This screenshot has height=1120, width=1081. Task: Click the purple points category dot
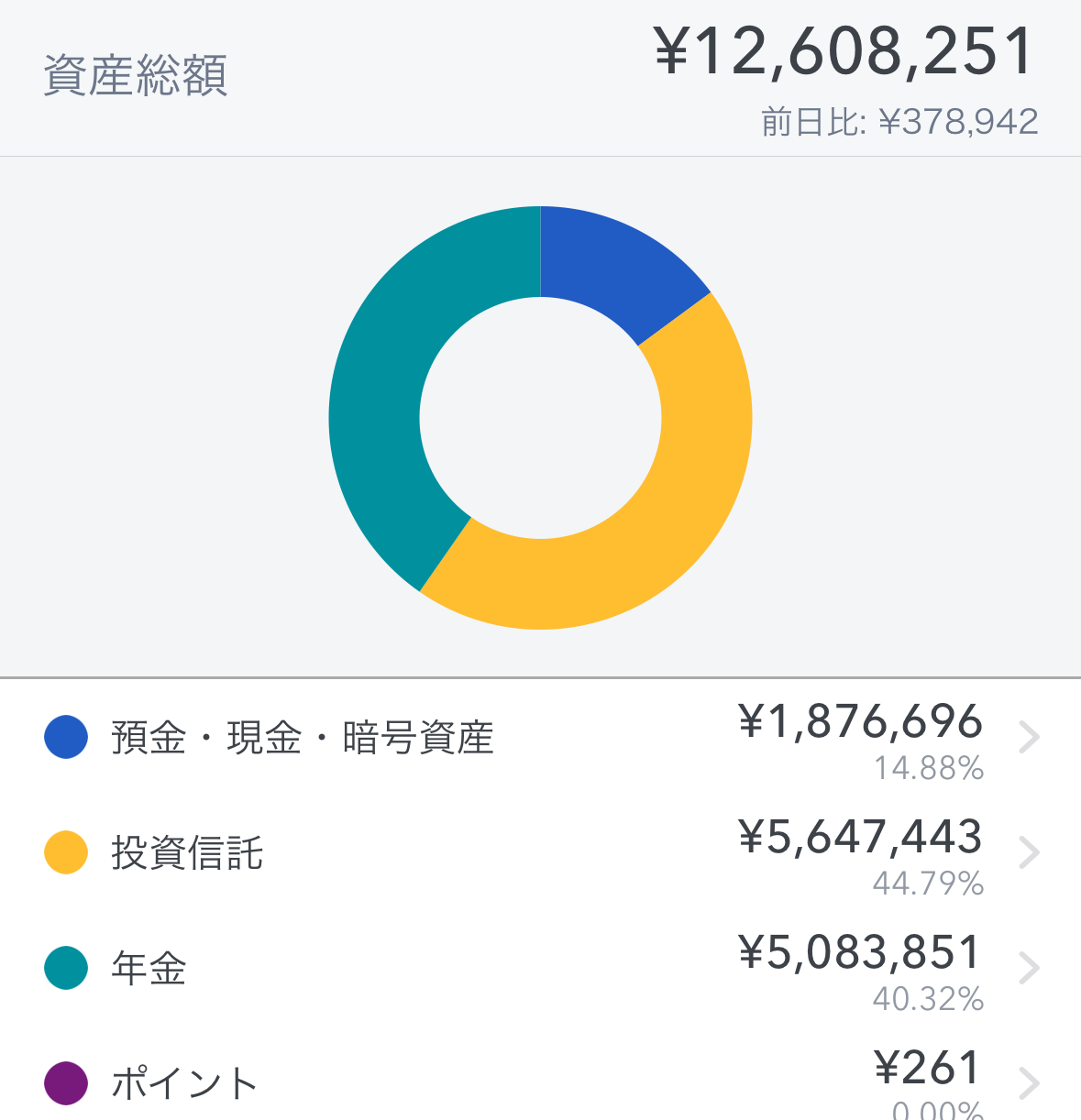coord(66,1083)
